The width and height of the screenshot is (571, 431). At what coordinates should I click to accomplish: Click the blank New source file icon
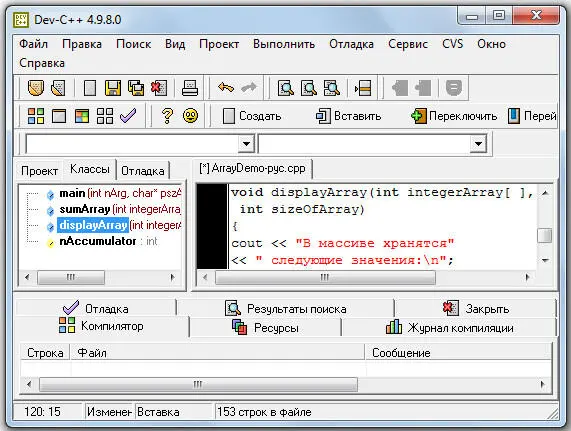90,88
